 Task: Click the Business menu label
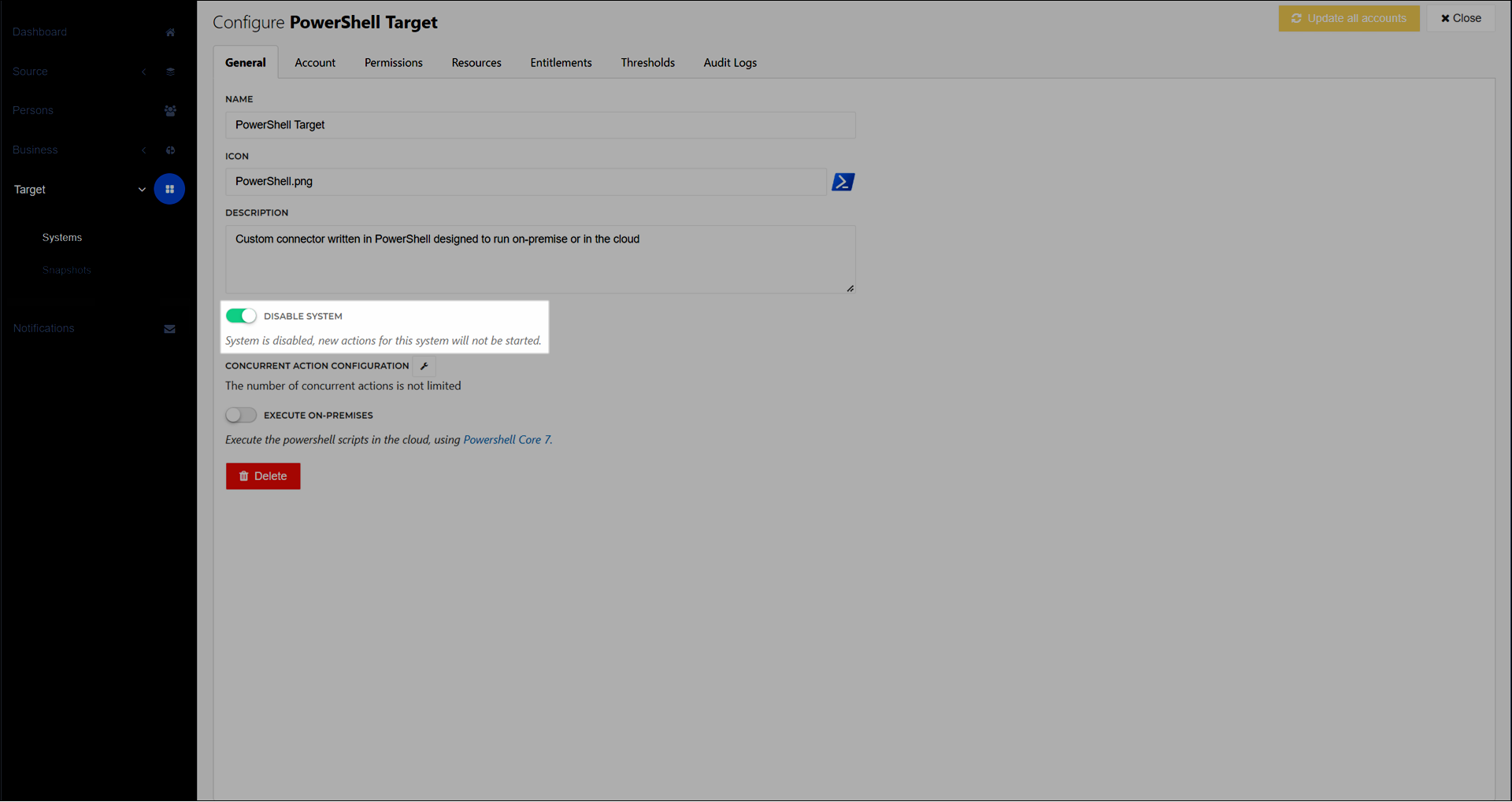click(x=35, y=150)
